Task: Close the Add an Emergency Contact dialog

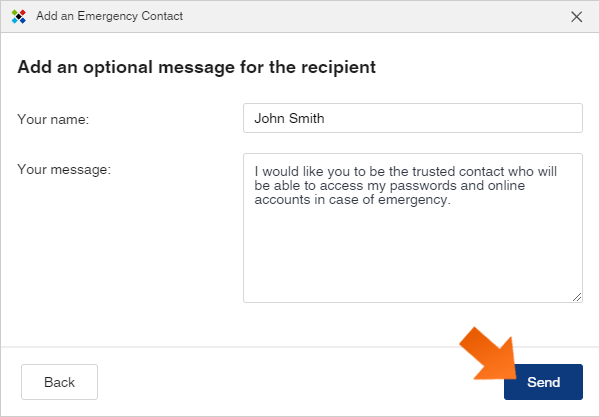Action: [x=576, y=17]
